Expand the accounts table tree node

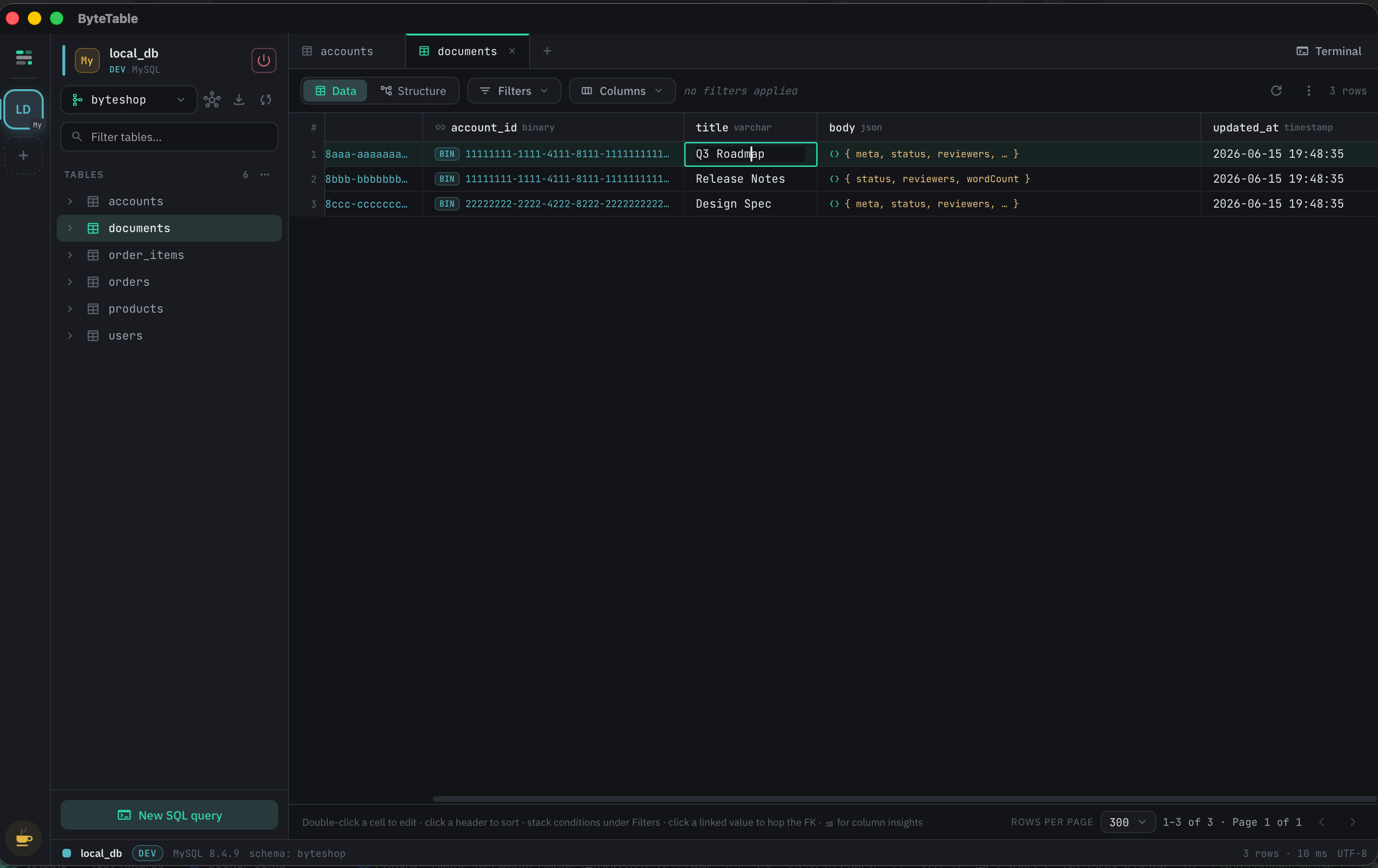pyautogui.click(x=70, y=201)
